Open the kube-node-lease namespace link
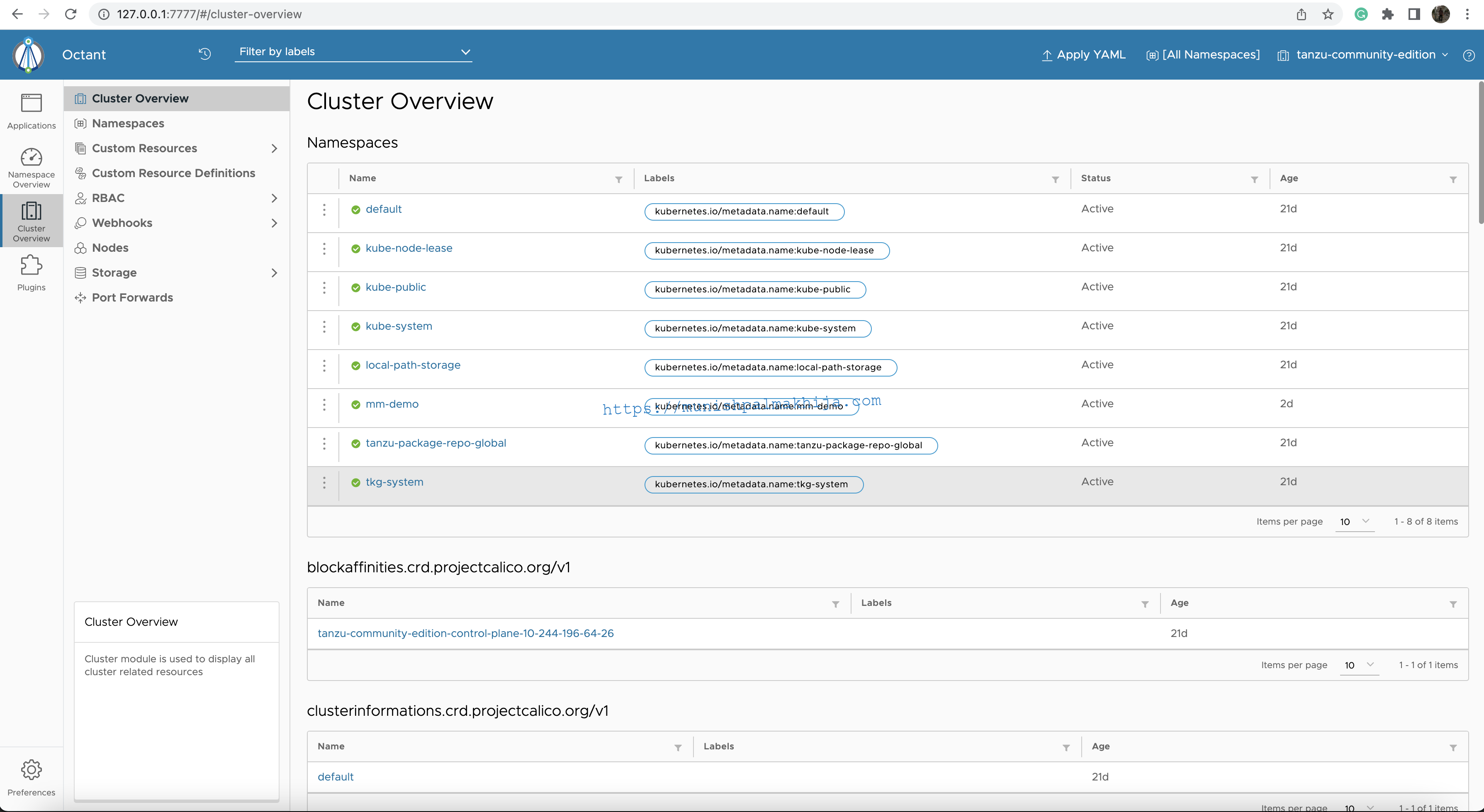1484x812 pixels. [x=409, y=248]
